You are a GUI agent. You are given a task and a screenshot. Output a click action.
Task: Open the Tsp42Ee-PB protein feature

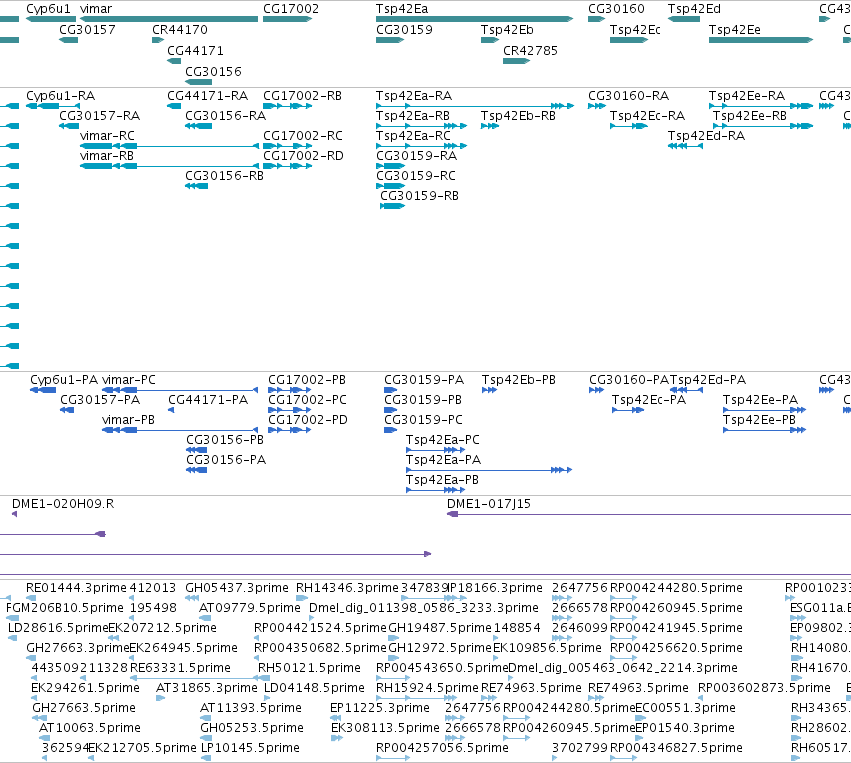pyautogui.click(x=765, y=430)
